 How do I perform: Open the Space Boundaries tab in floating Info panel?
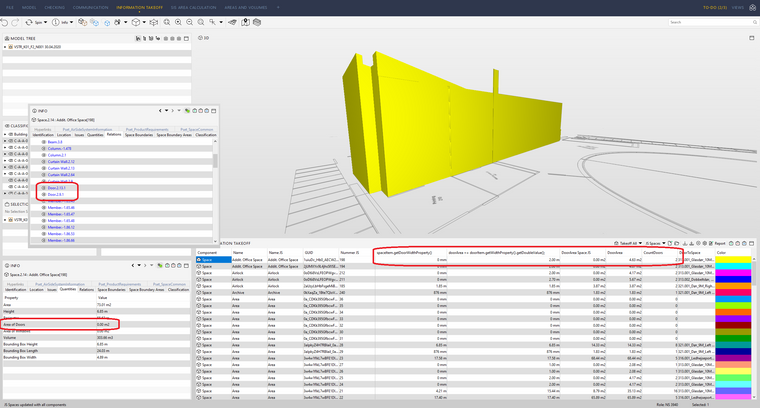pyautogui.click(x=139, y=135)
